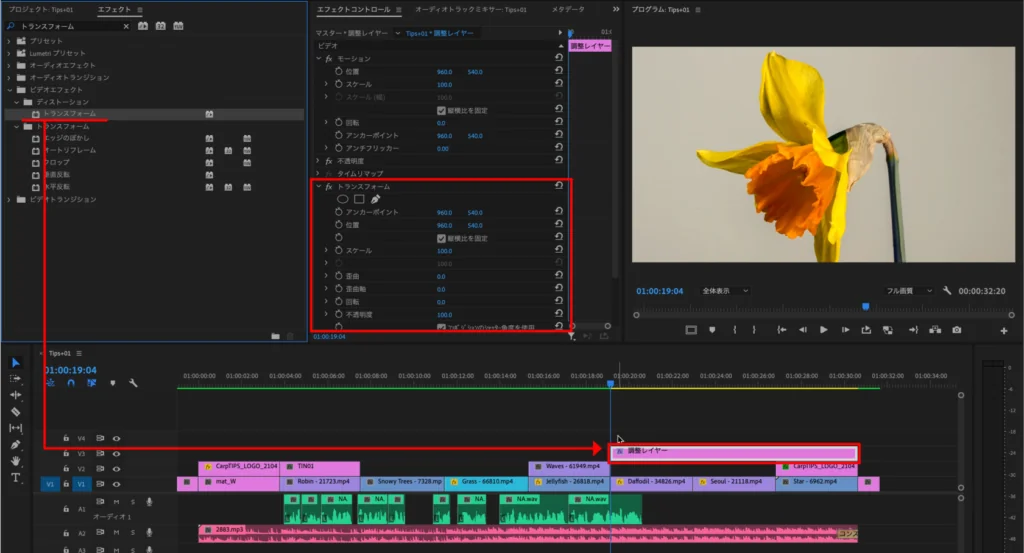The height and width of the screenshot is (553, 1024).
Task: Click timeline playhead at 01:00:19:04
Action: click(611, 384)
